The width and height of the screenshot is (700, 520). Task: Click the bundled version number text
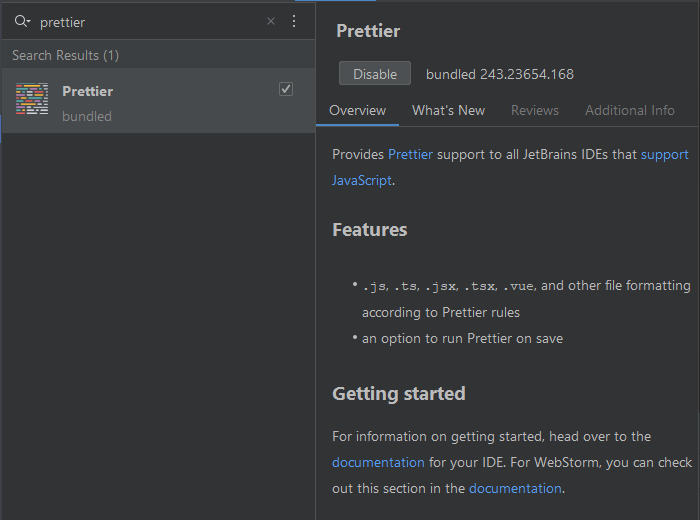click(x=499, y=74)
